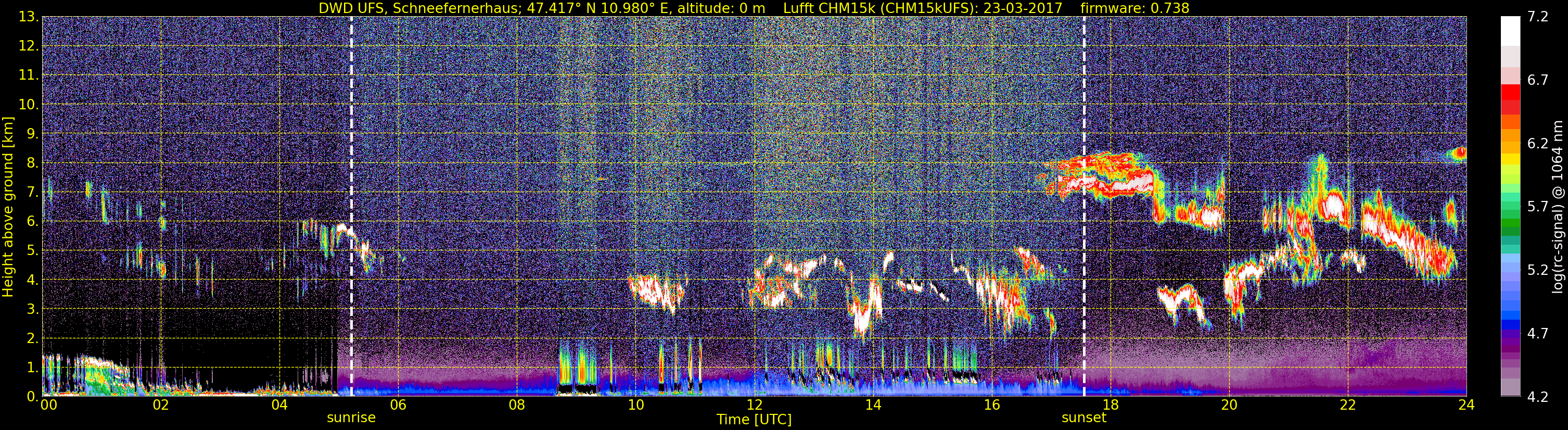Viewport: 1568px width, 430px height.
Task: Click the white sunrise dashed line marker
Action: click(352, 207)
